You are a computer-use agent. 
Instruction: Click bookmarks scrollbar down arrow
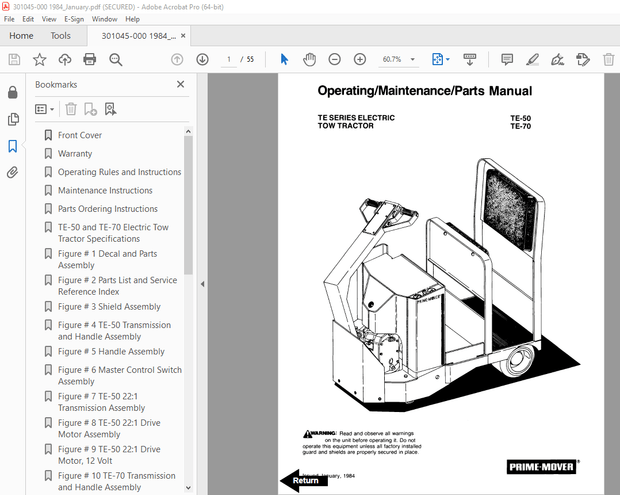188,488
